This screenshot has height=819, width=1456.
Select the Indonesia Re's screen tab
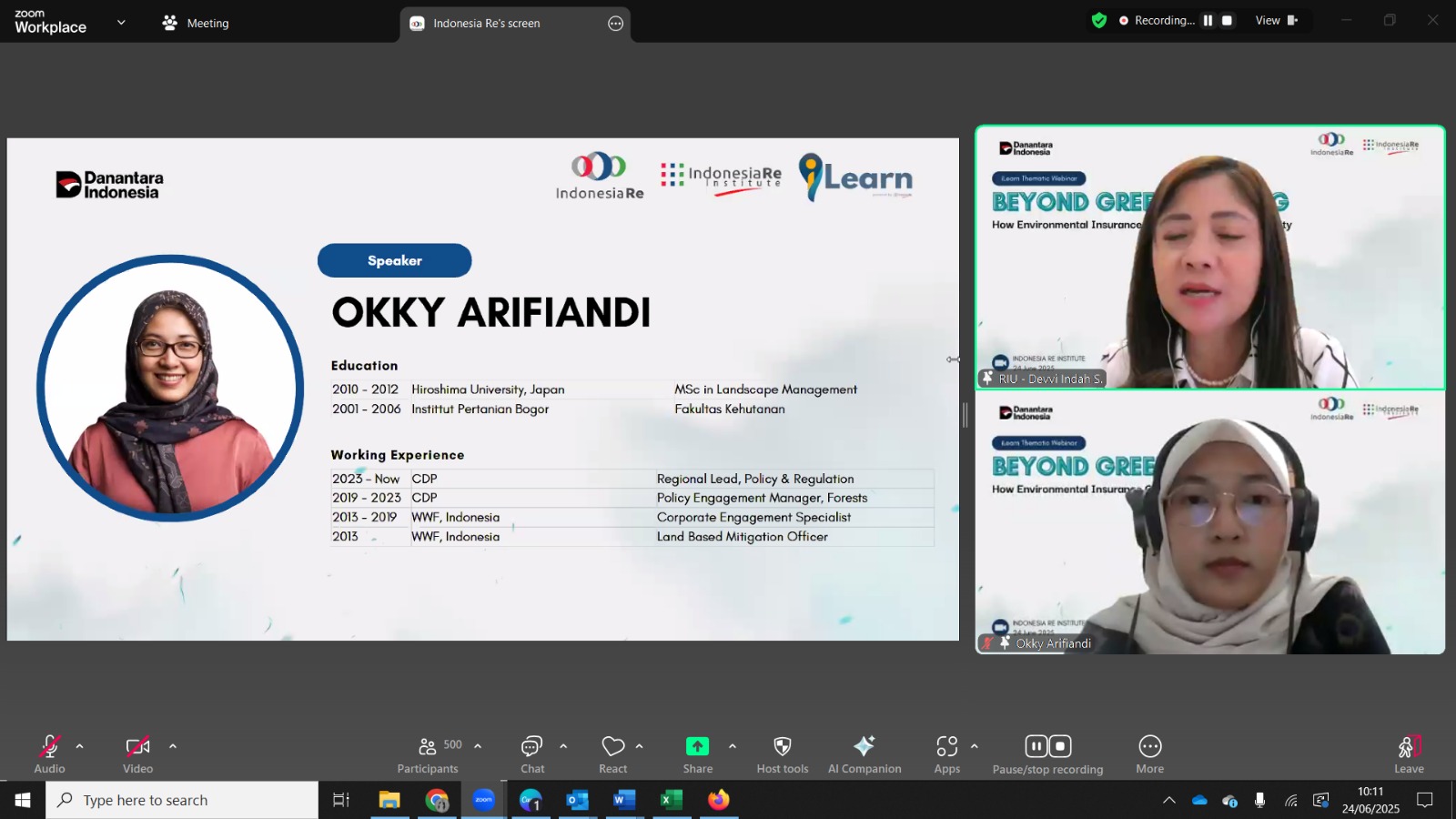coord(487,24)
